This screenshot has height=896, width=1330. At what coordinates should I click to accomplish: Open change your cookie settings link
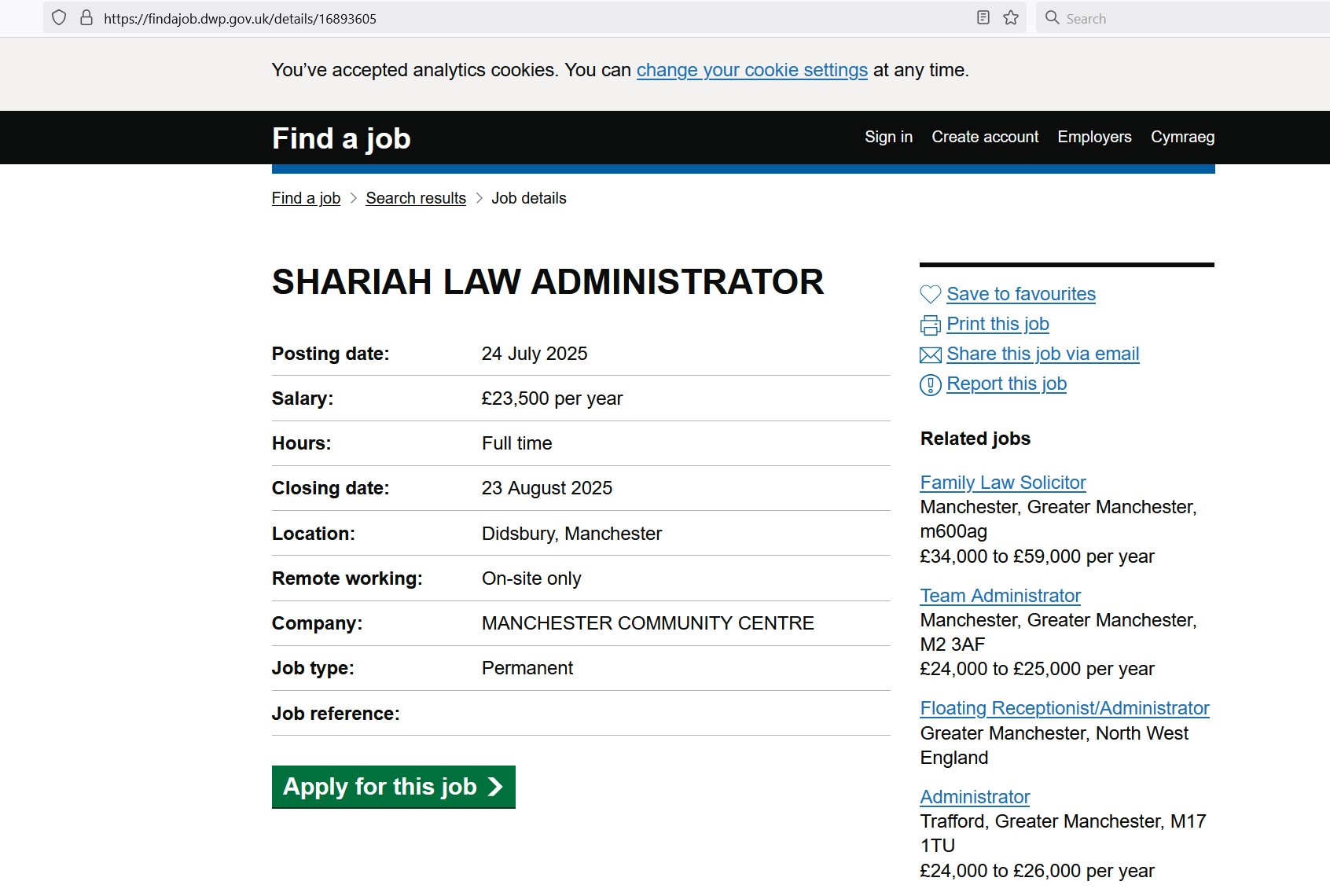tap(751, 70)
